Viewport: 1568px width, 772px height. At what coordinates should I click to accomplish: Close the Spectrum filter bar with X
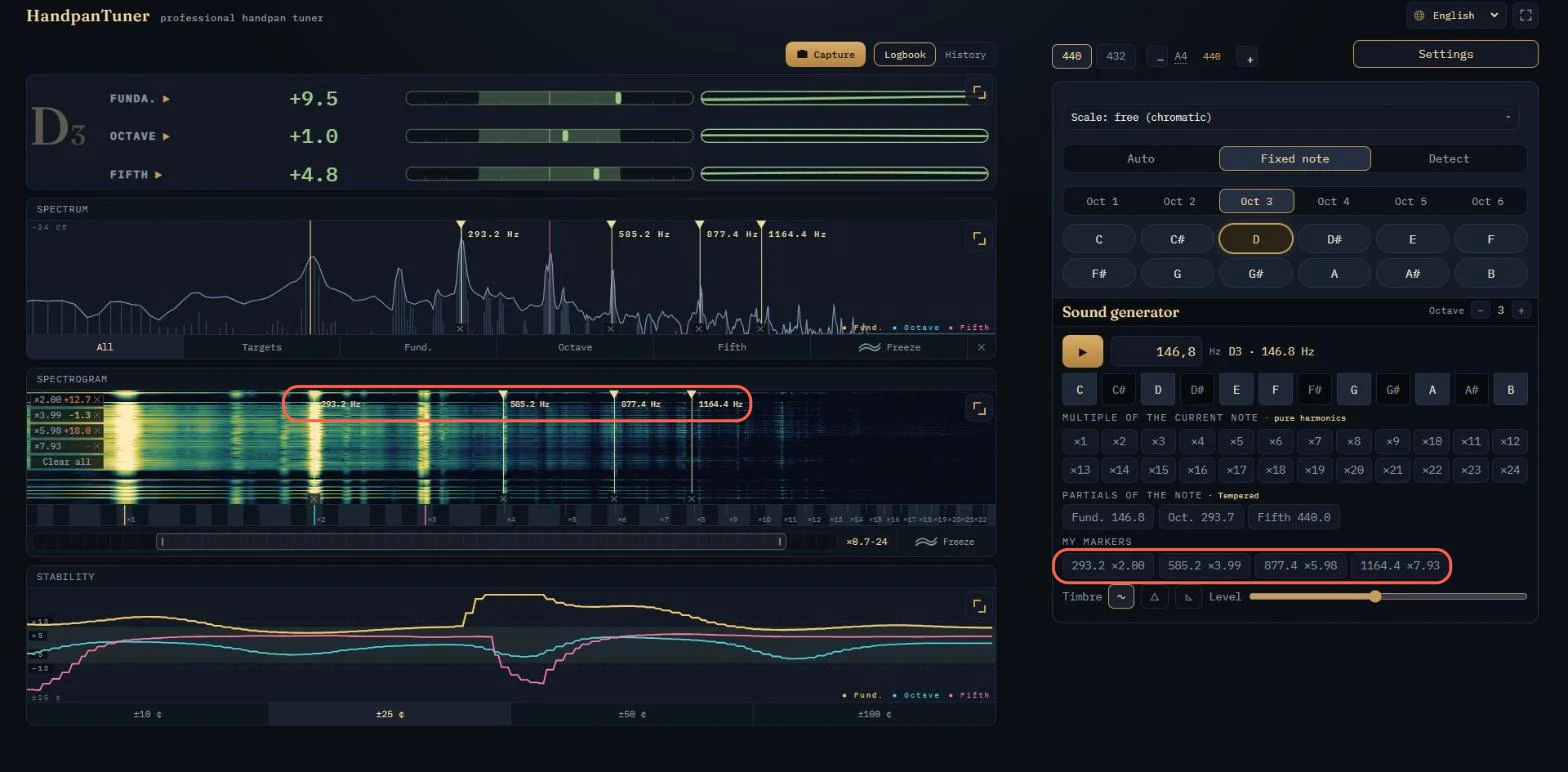[981, 347]
